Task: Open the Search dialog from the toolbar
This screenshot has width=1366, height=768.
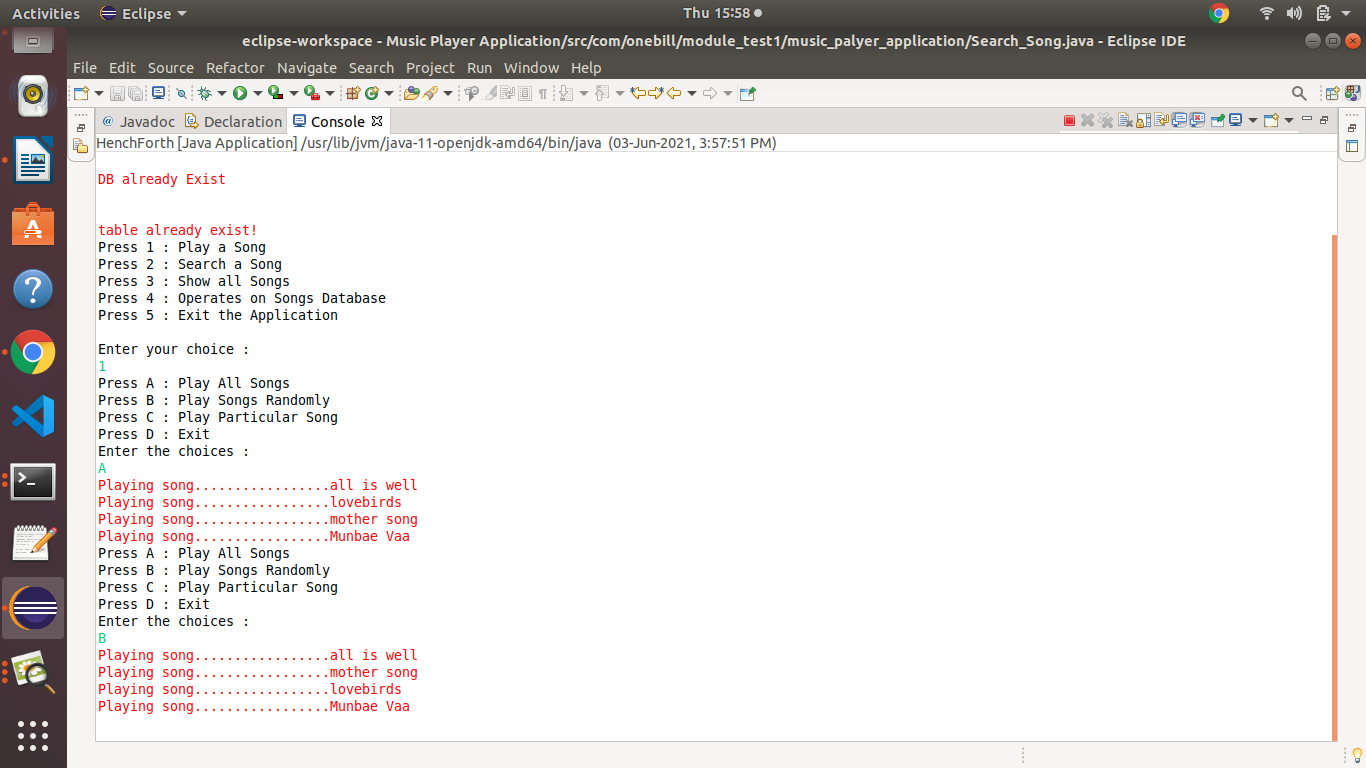Action: tap(1299, 92)
